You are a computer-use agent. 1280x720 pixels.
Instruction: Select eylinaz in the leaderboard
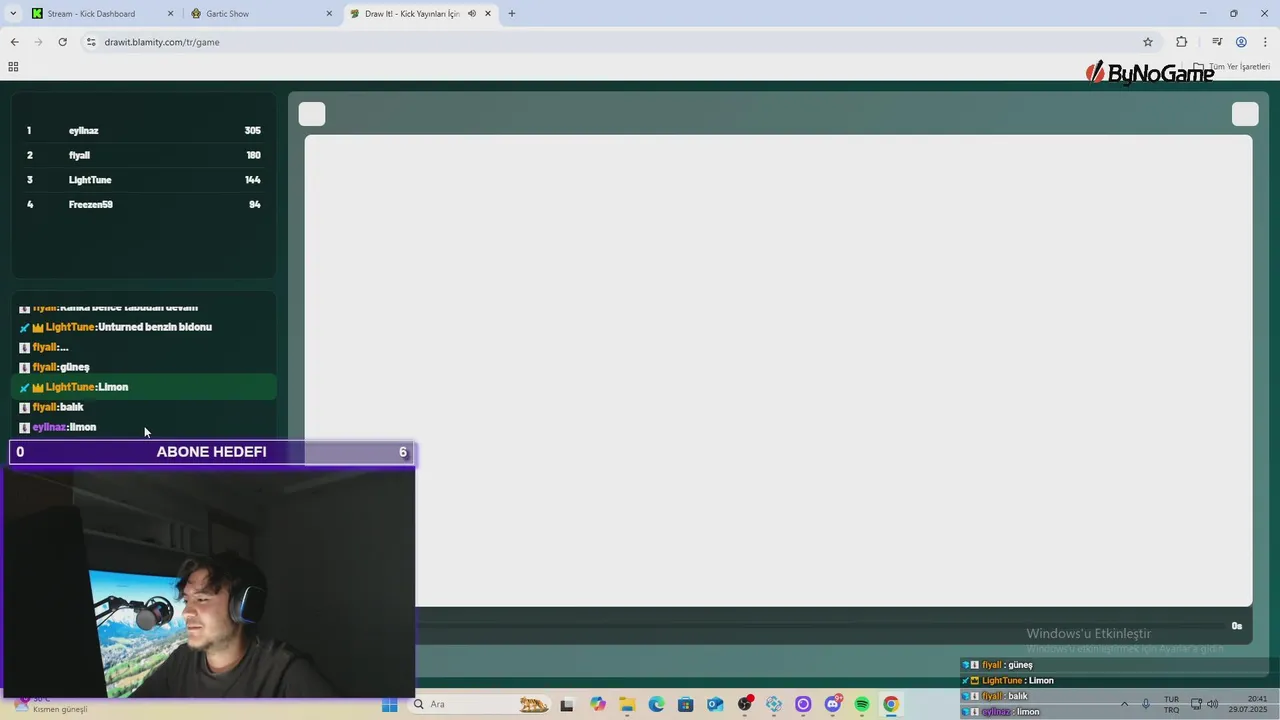pos(84,131)
